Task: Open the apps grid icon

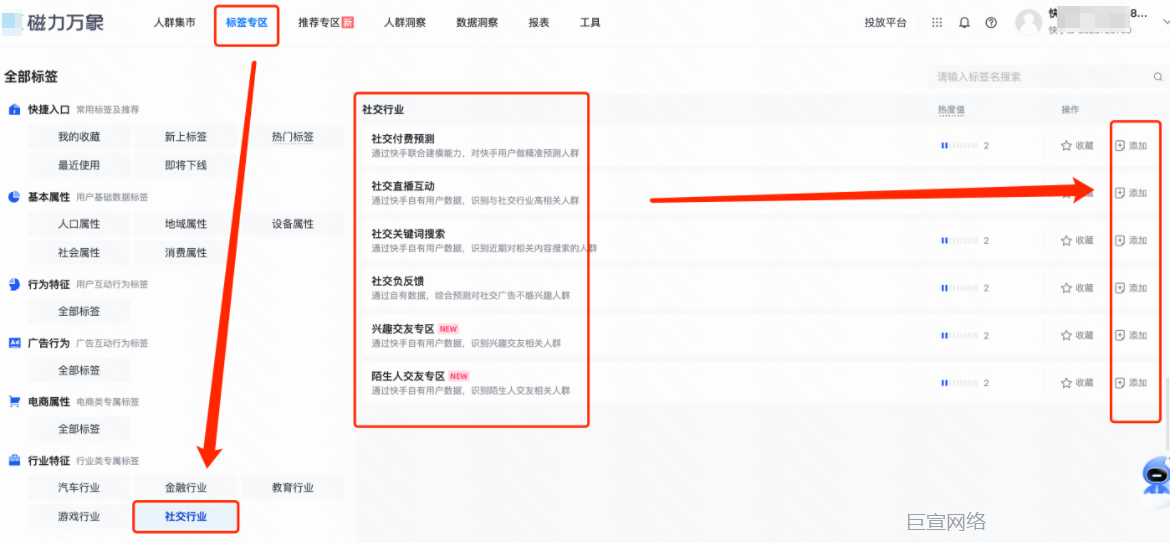Action: 937,23
